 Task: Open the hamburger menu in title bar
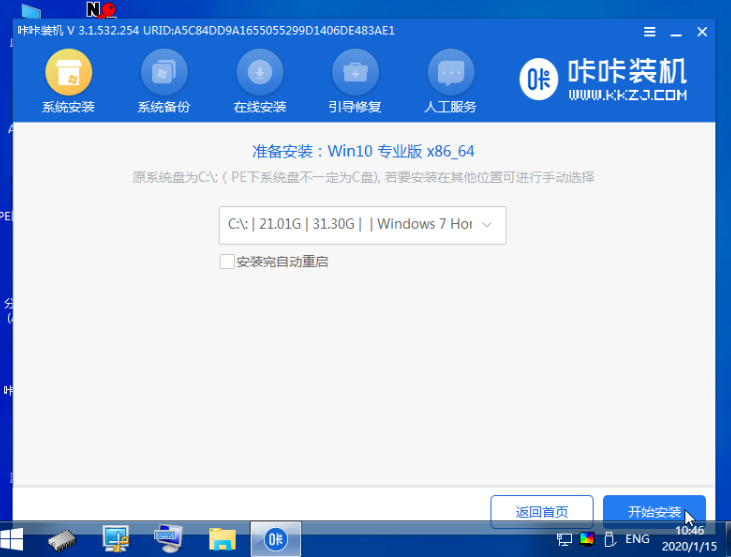pyautogui.click(x=649, y=32)
